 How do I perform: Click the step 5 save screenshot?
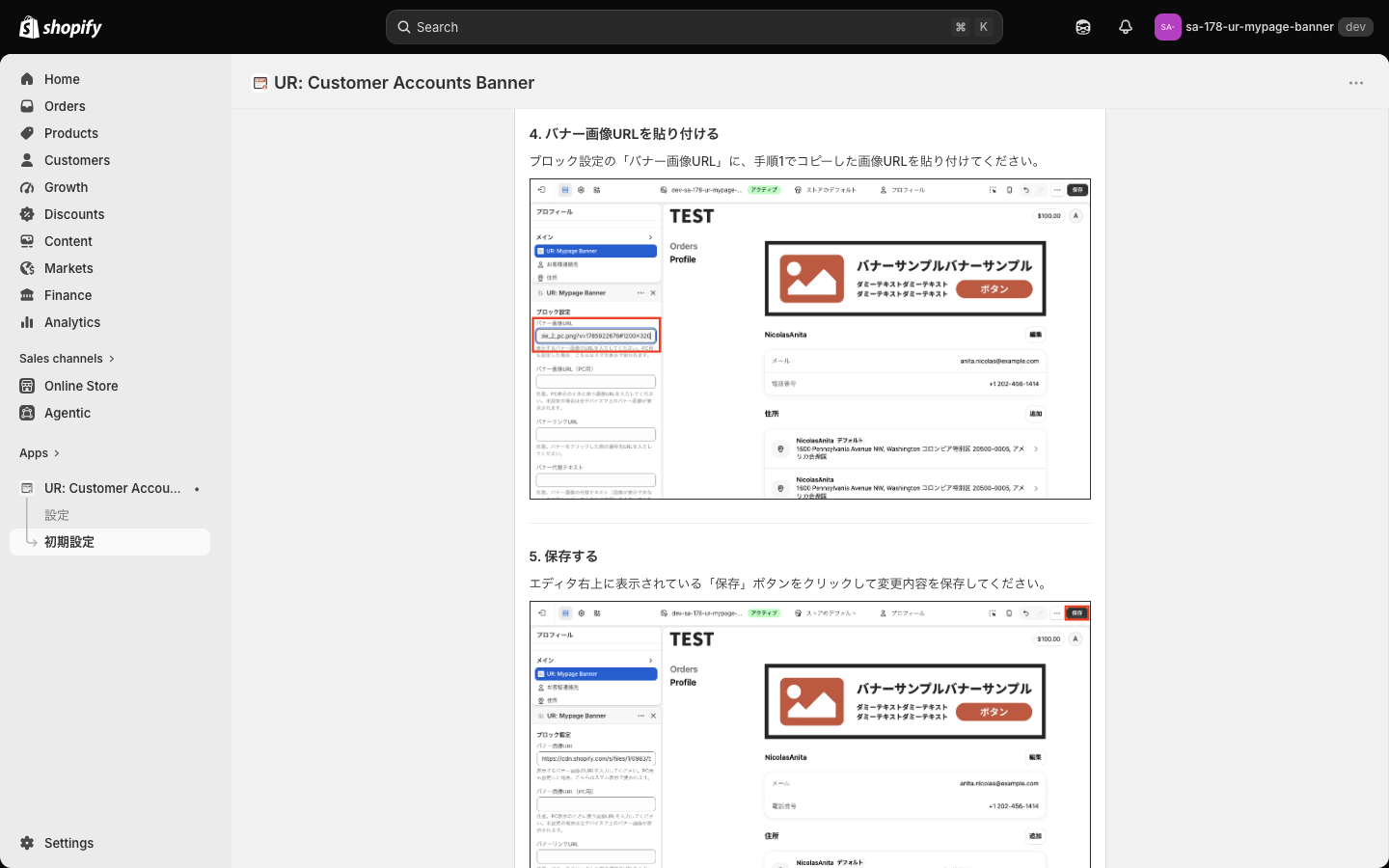coord(810,735)
